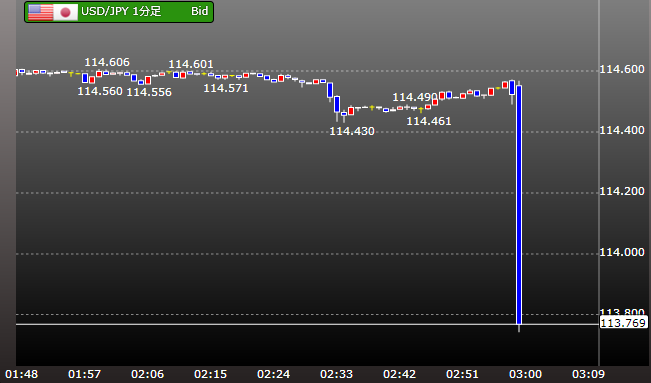Screen dimensions: 651x383
Task: Click the US flag icon
Action: click(x=40, y=12)
